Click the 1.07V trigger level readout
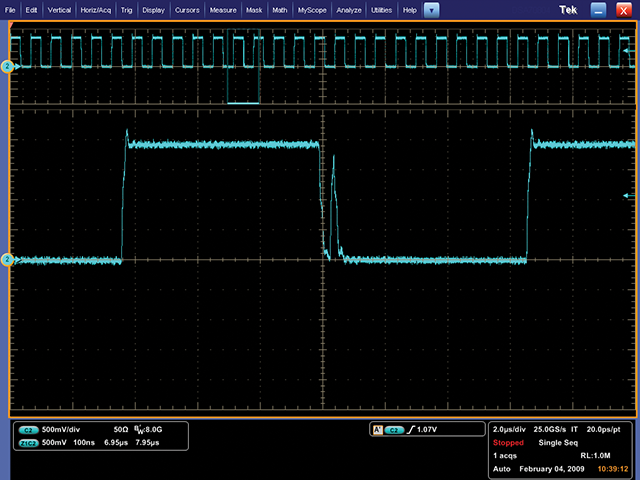Viewport: 640px width, 480px height. 430,429
